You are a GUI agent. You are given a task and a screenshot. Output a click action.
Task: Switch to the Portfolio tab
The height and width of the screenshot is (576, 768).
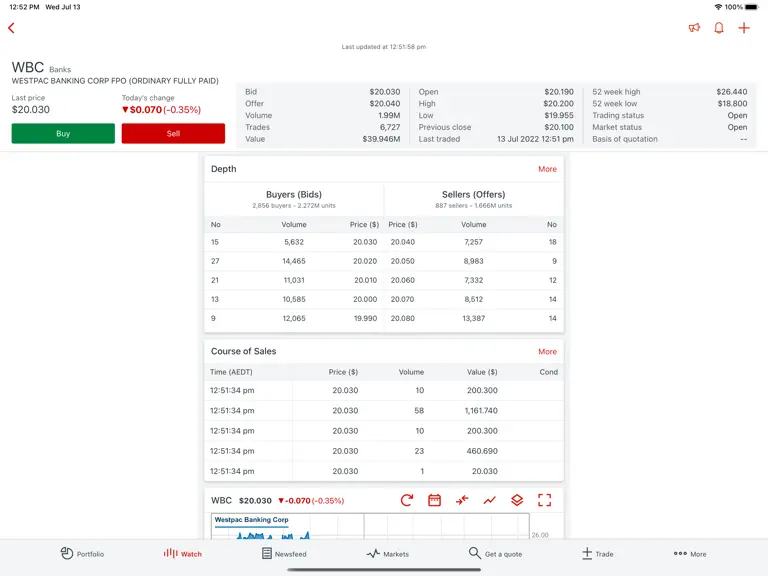[x=82, y=553]
